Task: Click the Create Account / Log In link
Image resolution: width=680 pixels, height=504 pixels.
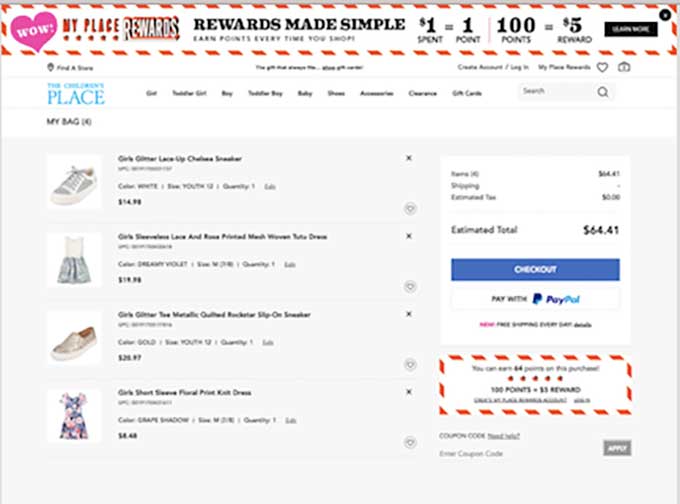Action: click(493, 67)
